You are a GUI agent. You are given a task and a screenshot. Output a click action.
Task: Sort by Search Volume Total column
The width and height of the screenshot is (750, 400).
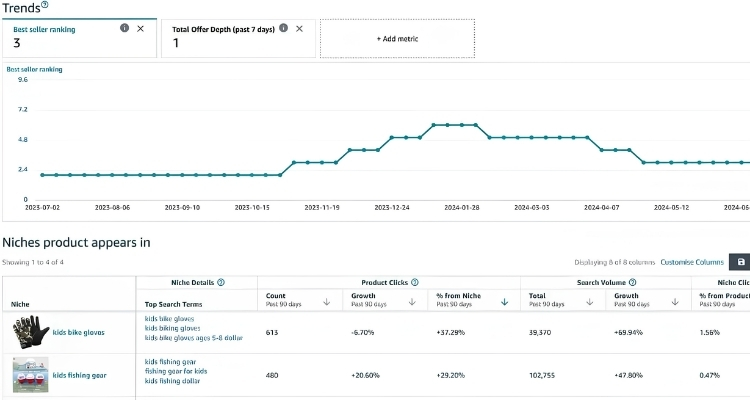coord(589,302)
